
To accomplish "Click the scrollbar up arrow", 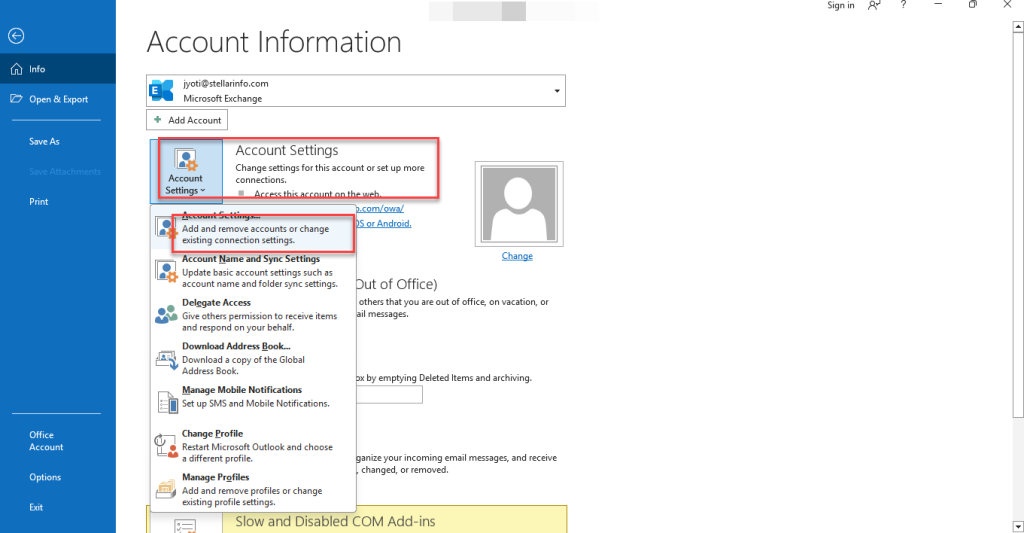I will tap(1017, 27).
